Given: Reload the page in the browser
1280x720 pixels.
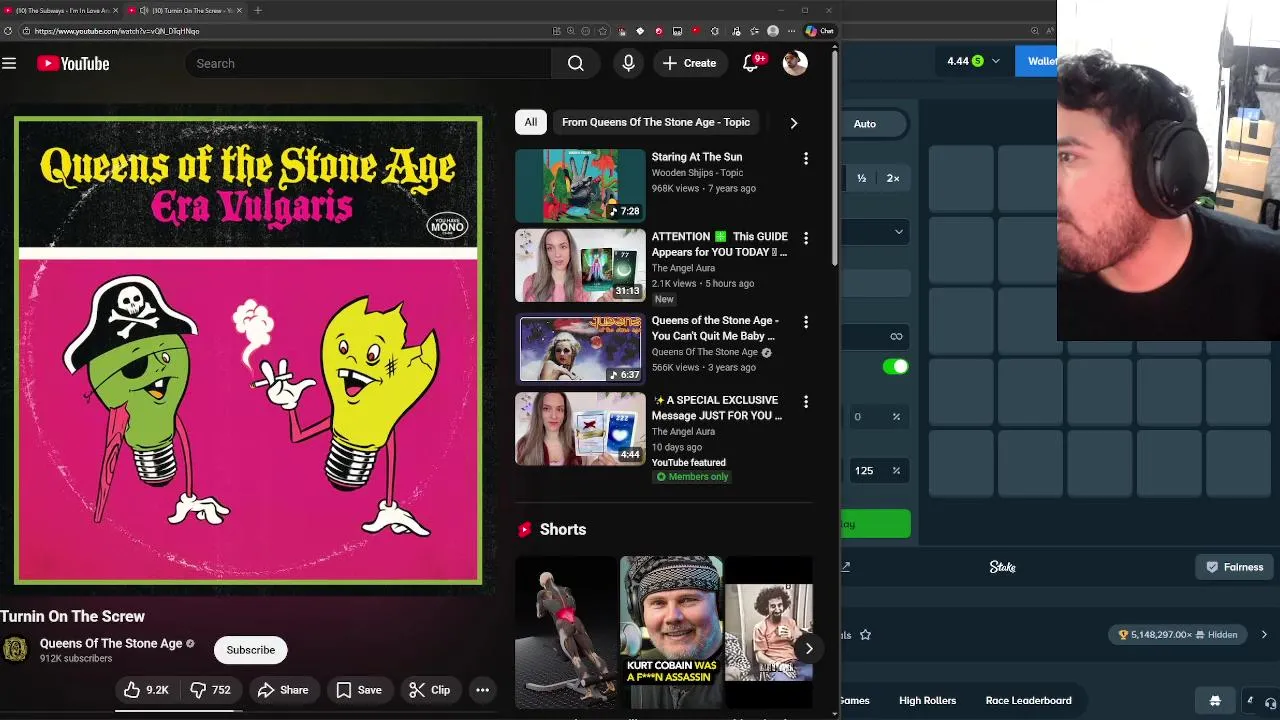Looking at the screenshot, I should click(x=8, y=31).
